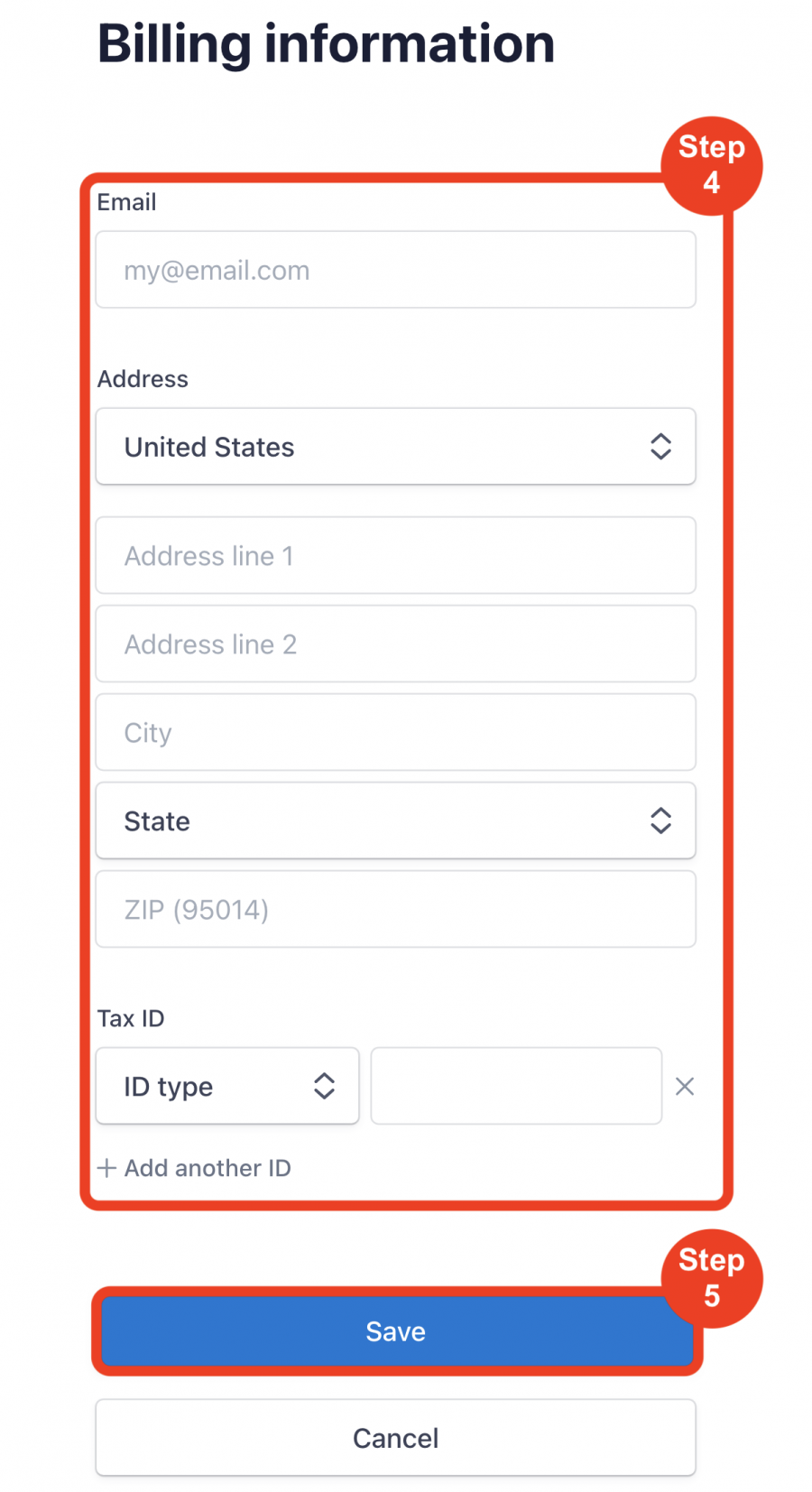Focus the Address line 1 field

click(x=395, y=555)
